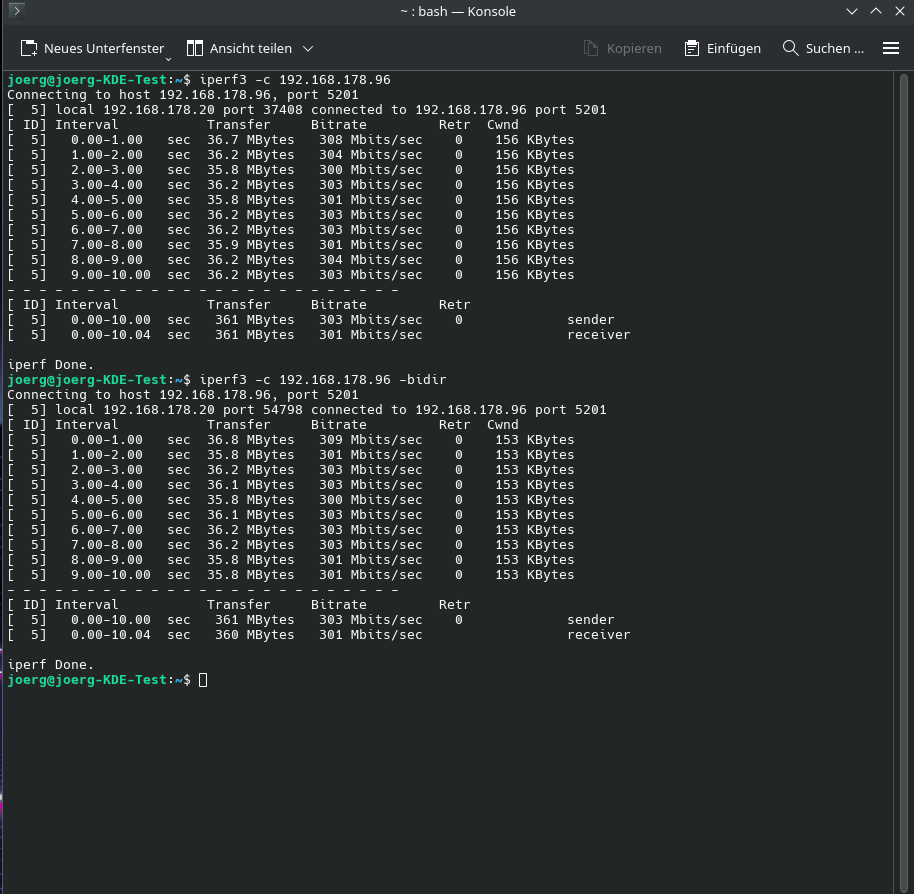Expand the Ansicht teilen chevron menu
This screenshot has width=914, height=894.
point(307,48)
